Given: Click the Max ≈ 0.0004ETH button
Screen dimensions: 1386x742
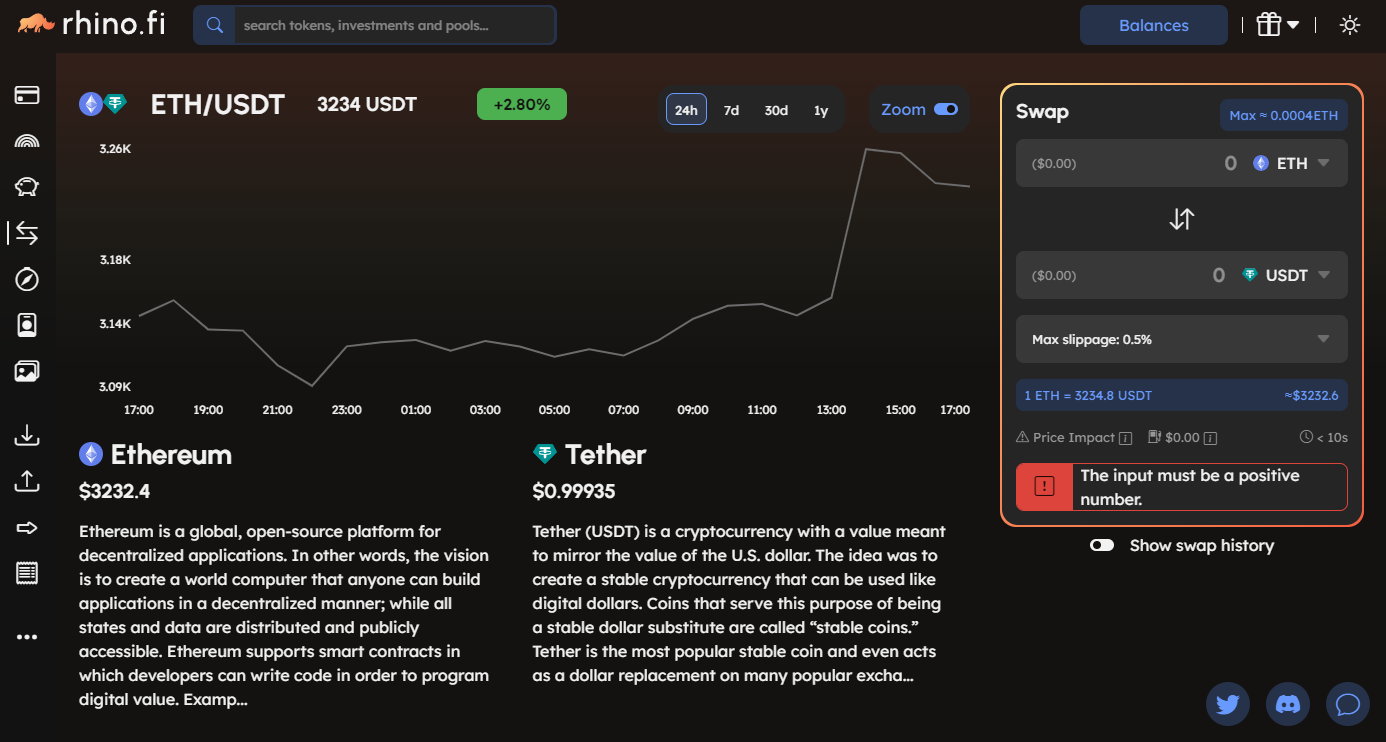Looking at the screenshot, I should coord(1283,115).
